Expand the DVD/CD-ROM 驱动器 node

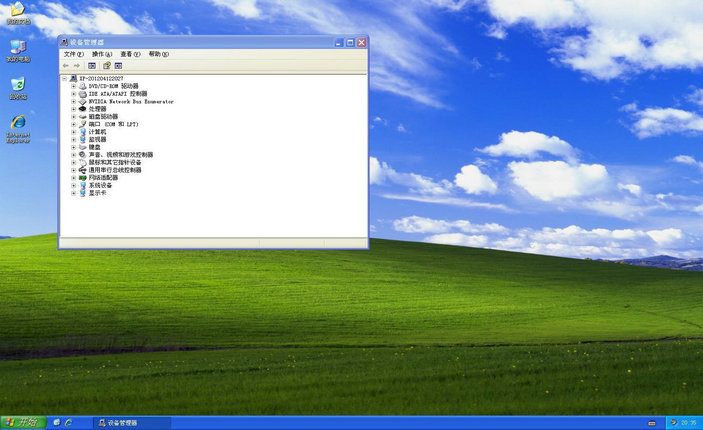point(73,86)
